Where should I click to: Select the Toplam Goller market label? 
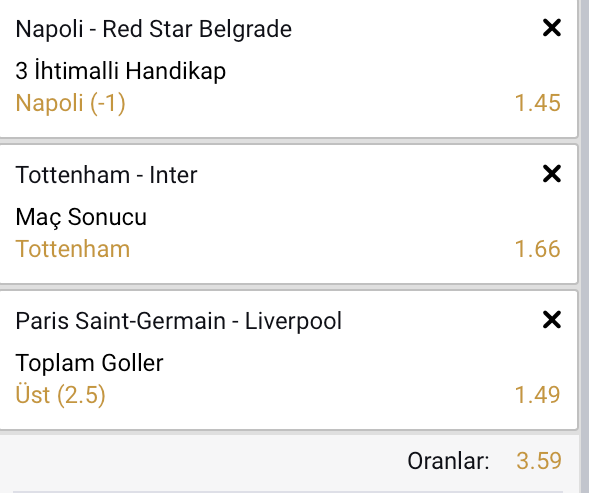[89, 363]
